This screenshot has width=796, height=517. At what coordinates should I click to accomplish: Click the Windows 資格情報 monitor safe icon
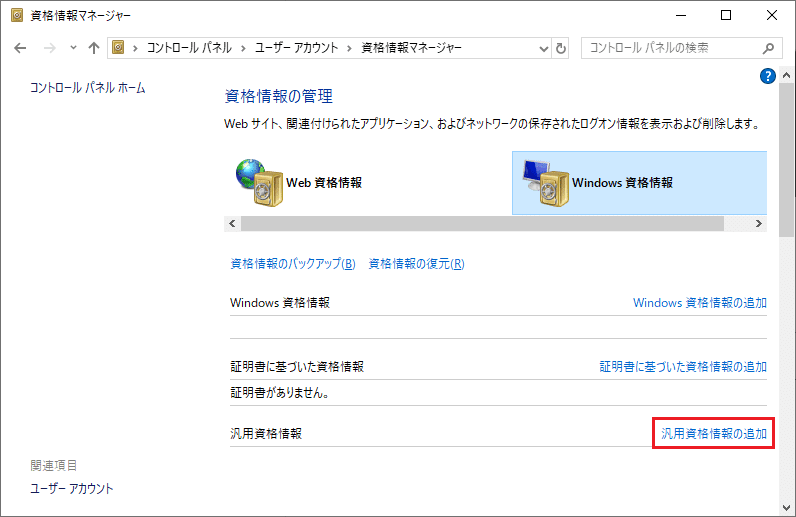pyautogui.click(x=546, y=183)
